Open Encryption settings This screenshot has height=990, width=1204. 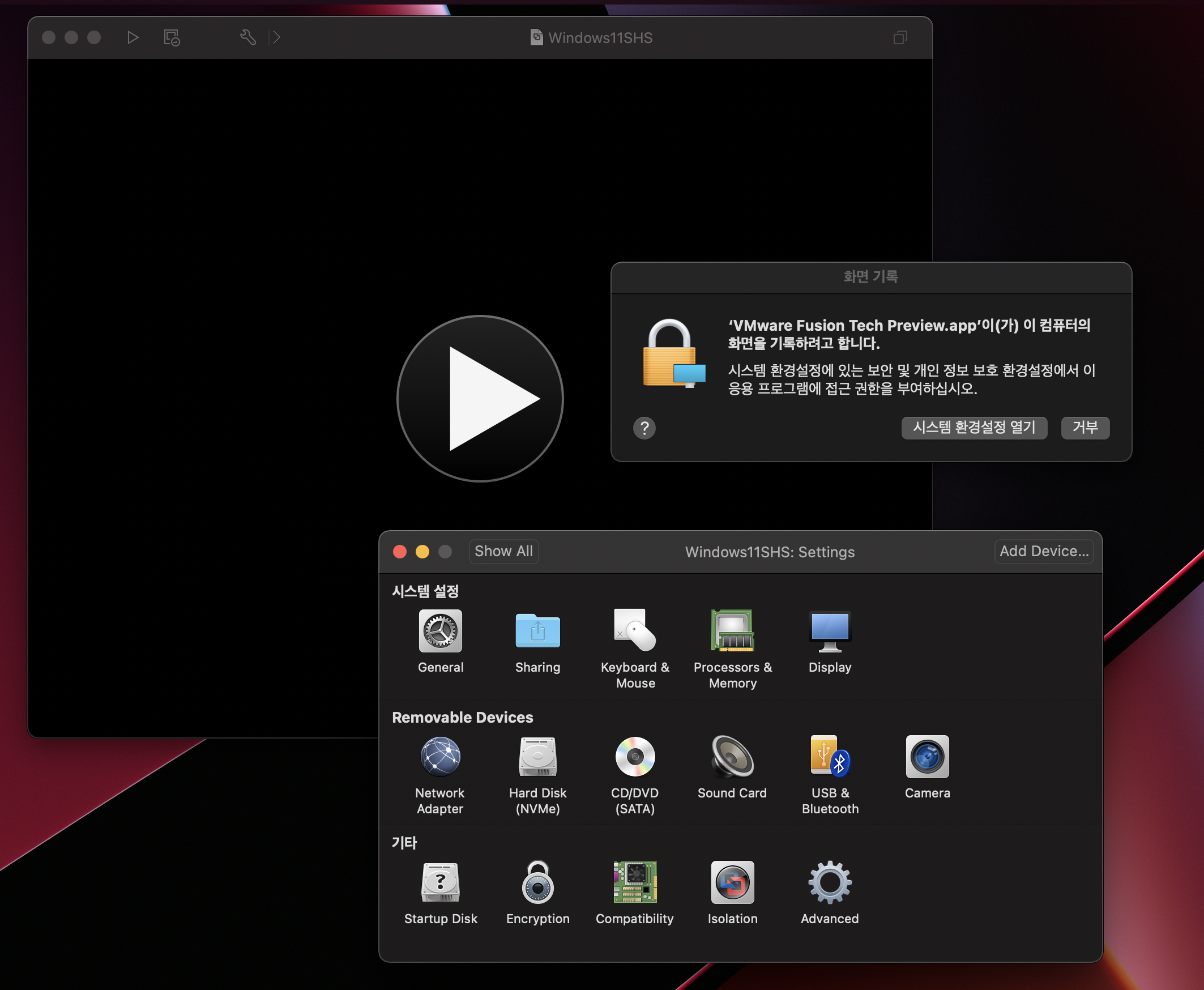(x=537, y=883)
